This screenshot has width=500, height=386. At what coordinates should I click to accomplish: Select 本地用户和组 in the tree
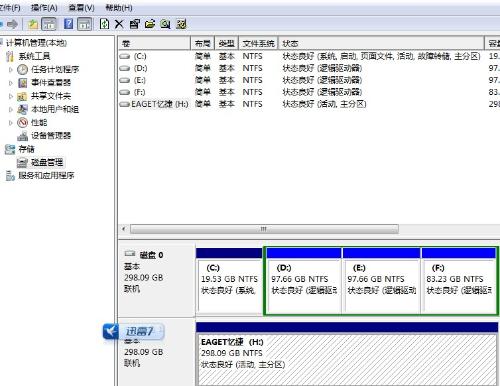(55, 109)
